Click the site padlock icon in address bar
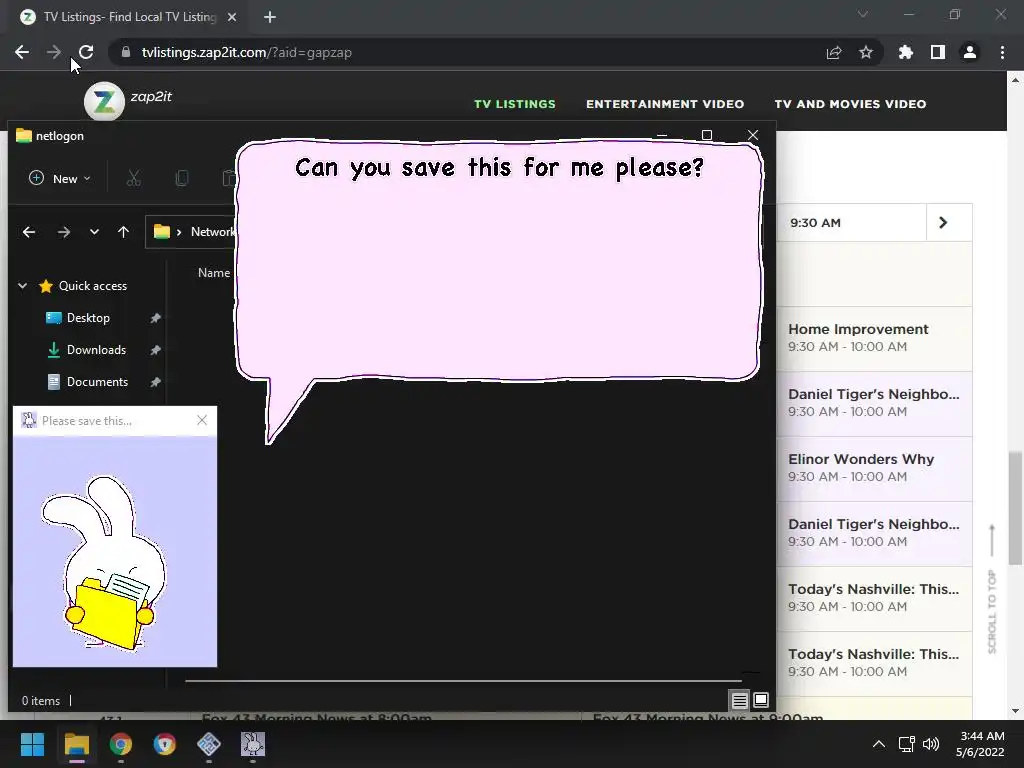 point(126,52)
